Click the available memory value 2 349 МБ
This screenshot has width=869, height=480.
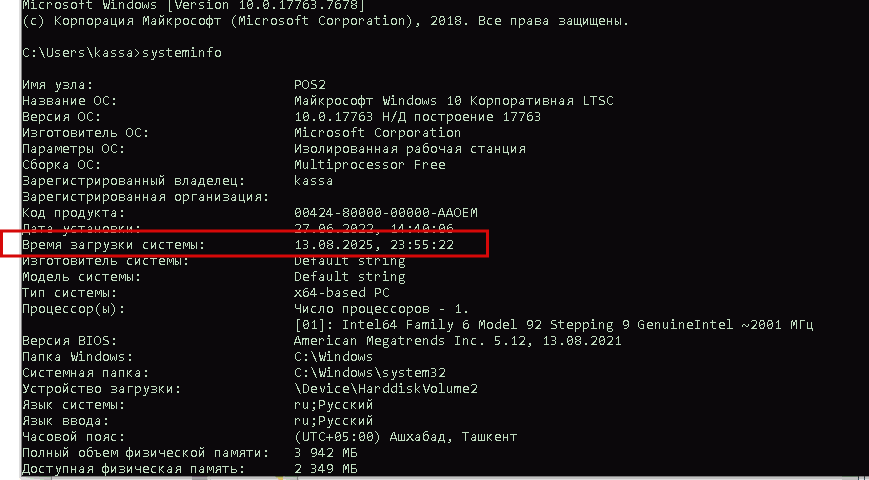point(325,469)
